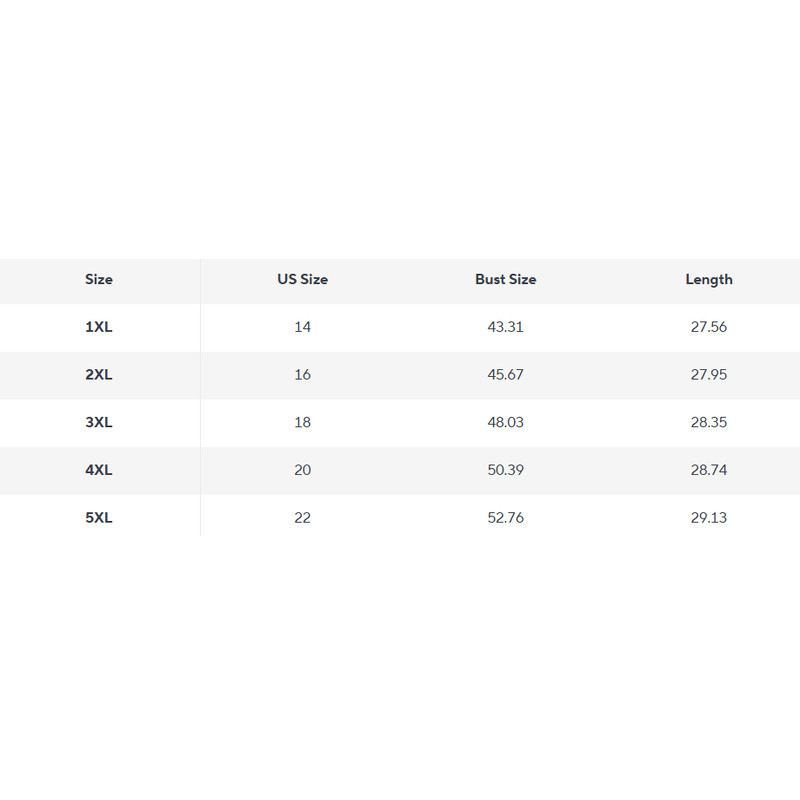800x800 pixels.
Task: Click length value 27.56
Action: [708, 327]
